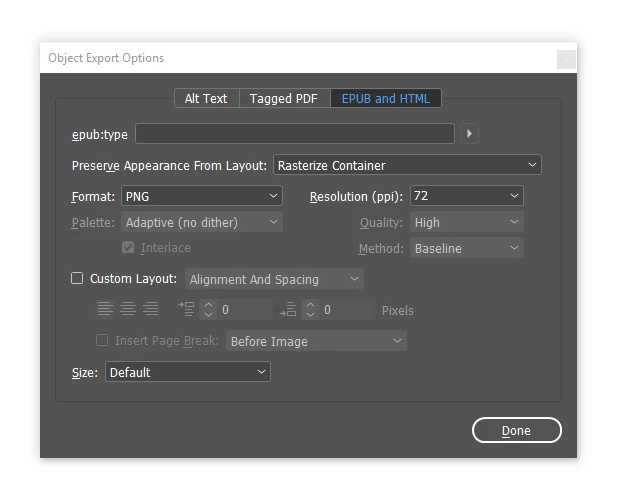Select the align center icon
The height and width of the screenshot is (502, 641).
[x=128, y=309]
